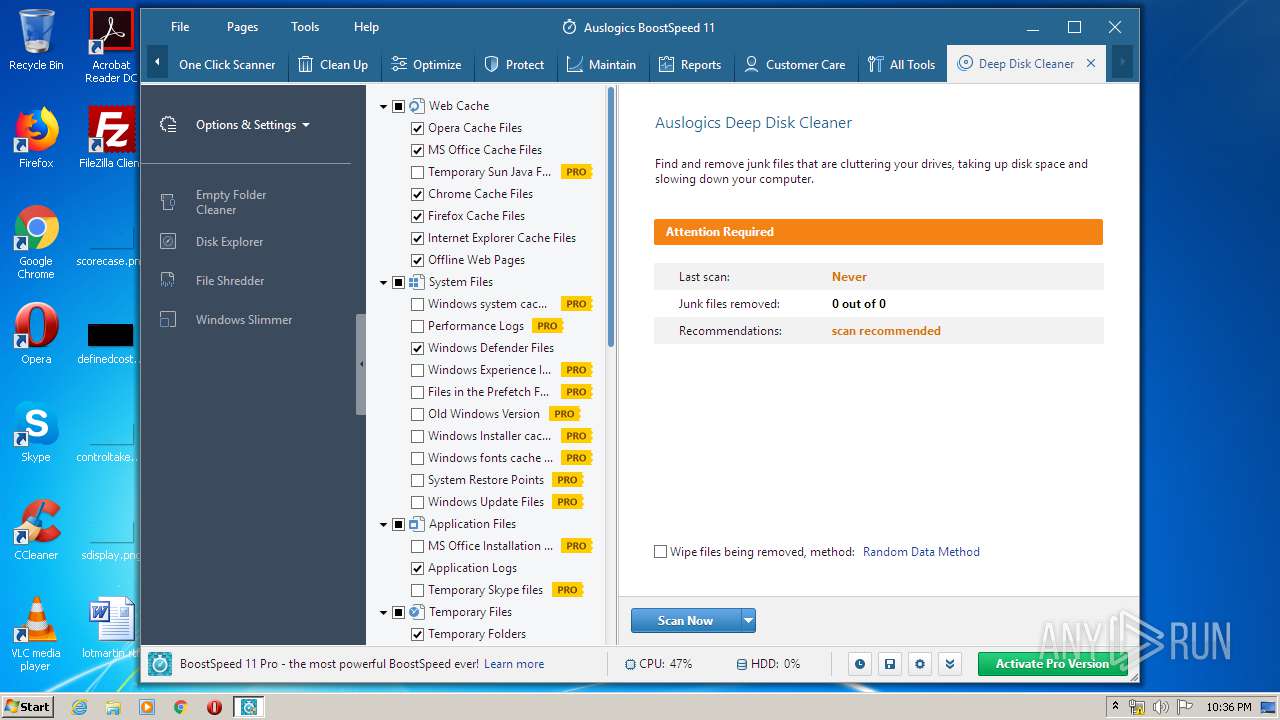Image resolution: width=1280 pixels, height=720 pixels.
Task: Open the Opera desktop shortcut
Action: tap(36, 334)
